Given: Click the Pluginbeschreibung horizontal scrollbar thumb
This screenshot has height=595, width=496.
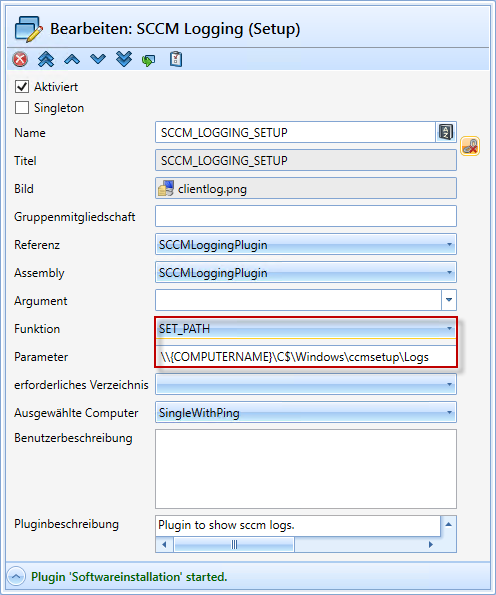Looking at the screenshot, I should pos(234,545).
